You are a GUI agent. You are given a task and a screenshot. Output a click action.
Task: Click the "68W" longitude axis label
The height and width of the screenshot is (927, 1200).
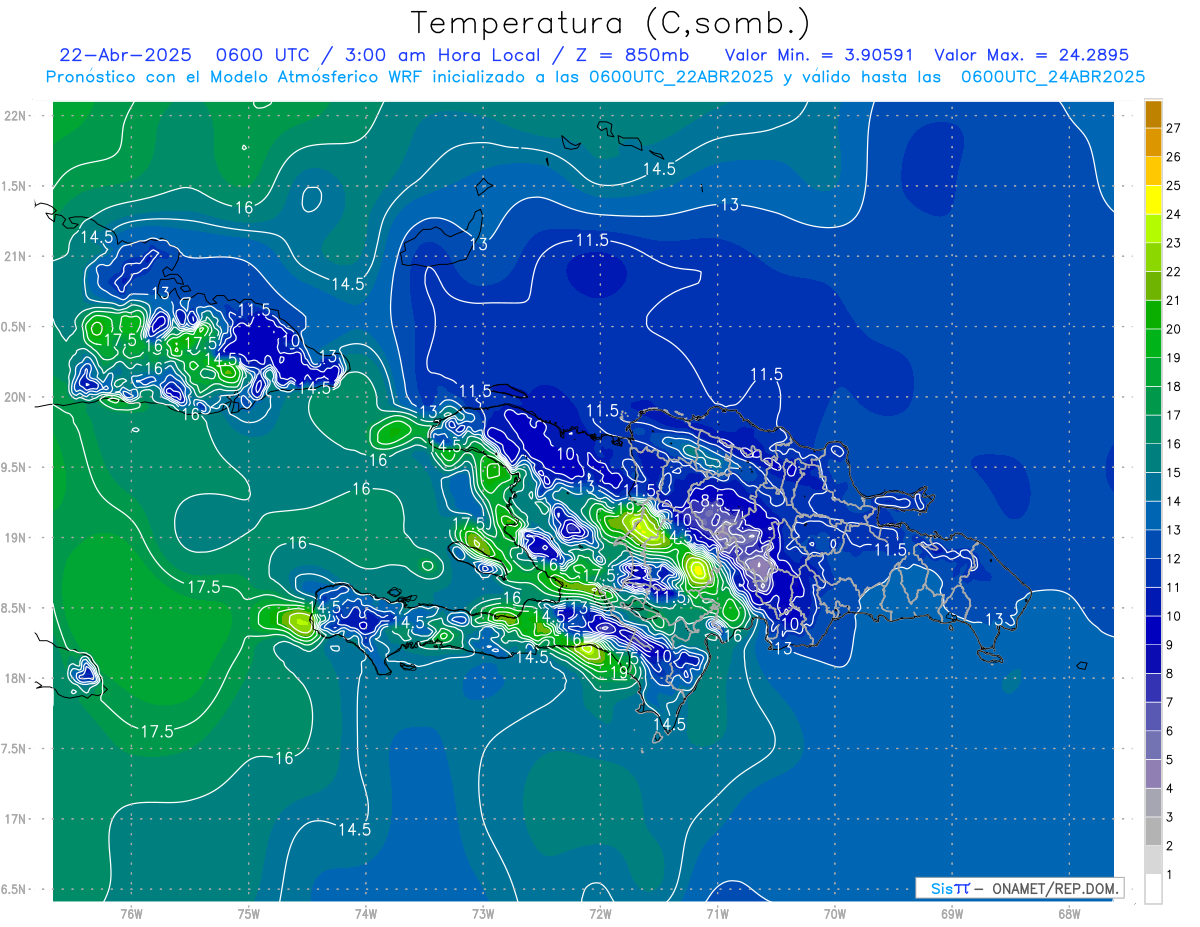point(1069,914)
